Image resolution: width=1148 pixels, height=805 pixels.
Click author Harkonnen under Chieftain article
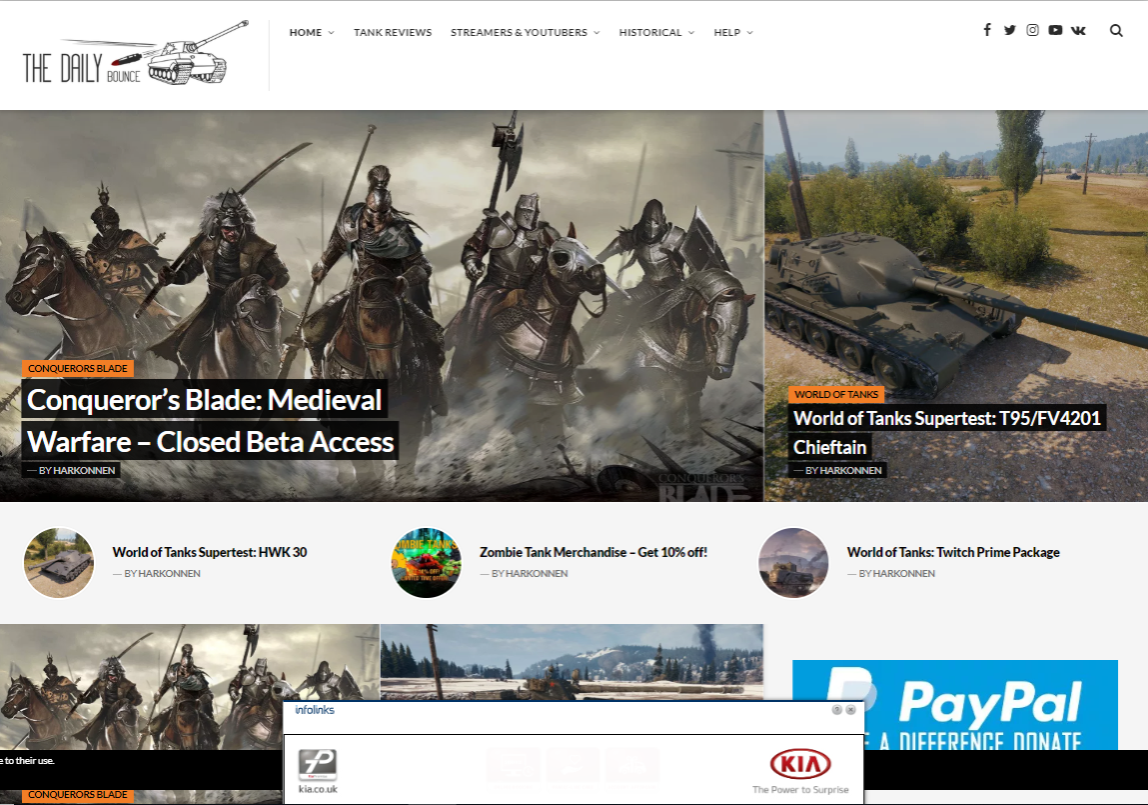tap(851, 471)
